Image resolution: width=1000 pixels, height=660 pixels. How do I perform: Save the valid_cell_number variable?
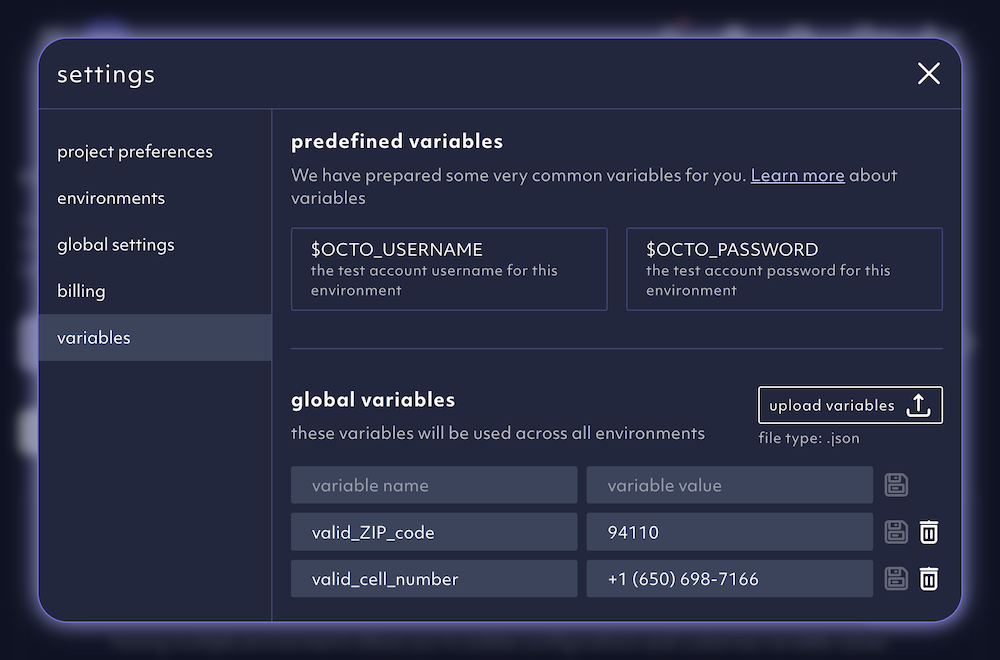pos(896,578)
